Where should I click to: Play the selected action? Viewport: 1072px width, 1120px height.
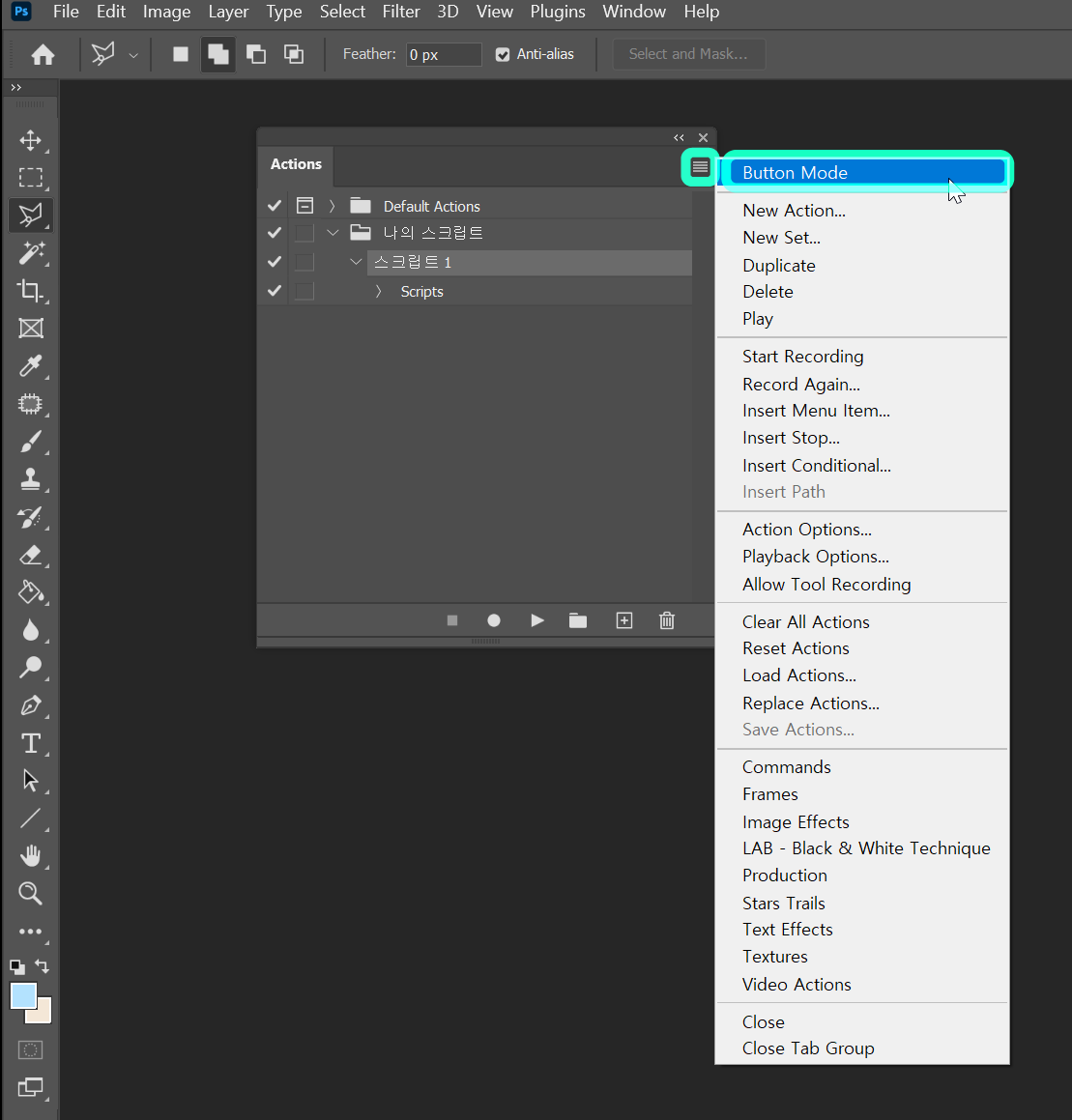pos(537,620)
